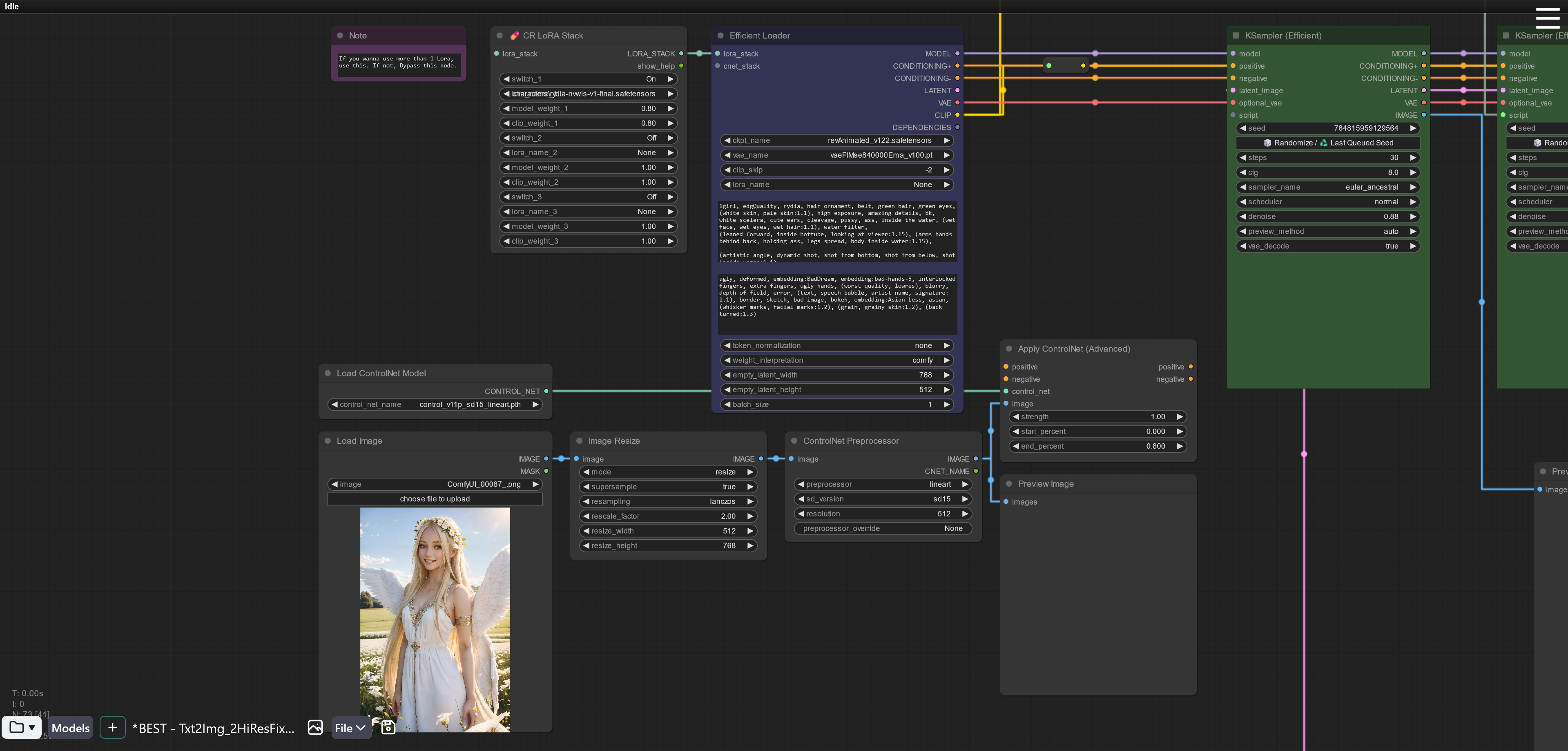Image resolution: width=1568 pixels, height=751 pixels.
Task: Click KSampler (Efficient) title square icon
Action: click(1236, 36)
